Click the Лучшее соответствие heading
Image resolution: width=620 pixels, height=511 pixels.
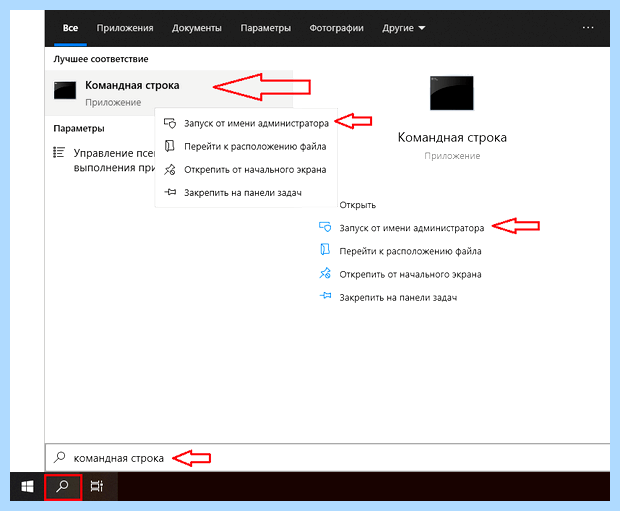(101, 59)
